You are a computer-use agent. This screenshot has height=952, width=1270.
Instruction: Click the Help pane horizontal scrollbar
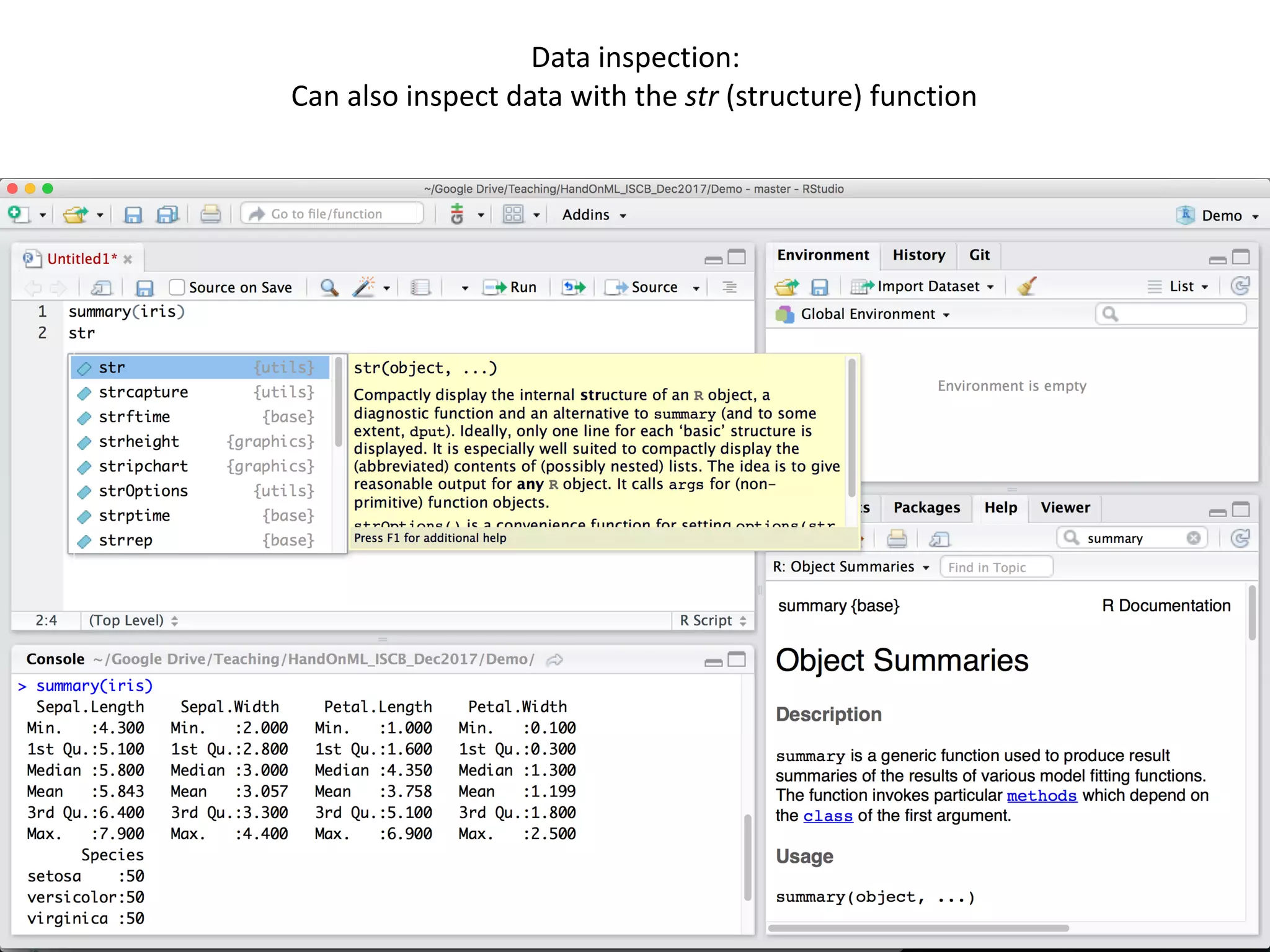click(x=918, y=928)
